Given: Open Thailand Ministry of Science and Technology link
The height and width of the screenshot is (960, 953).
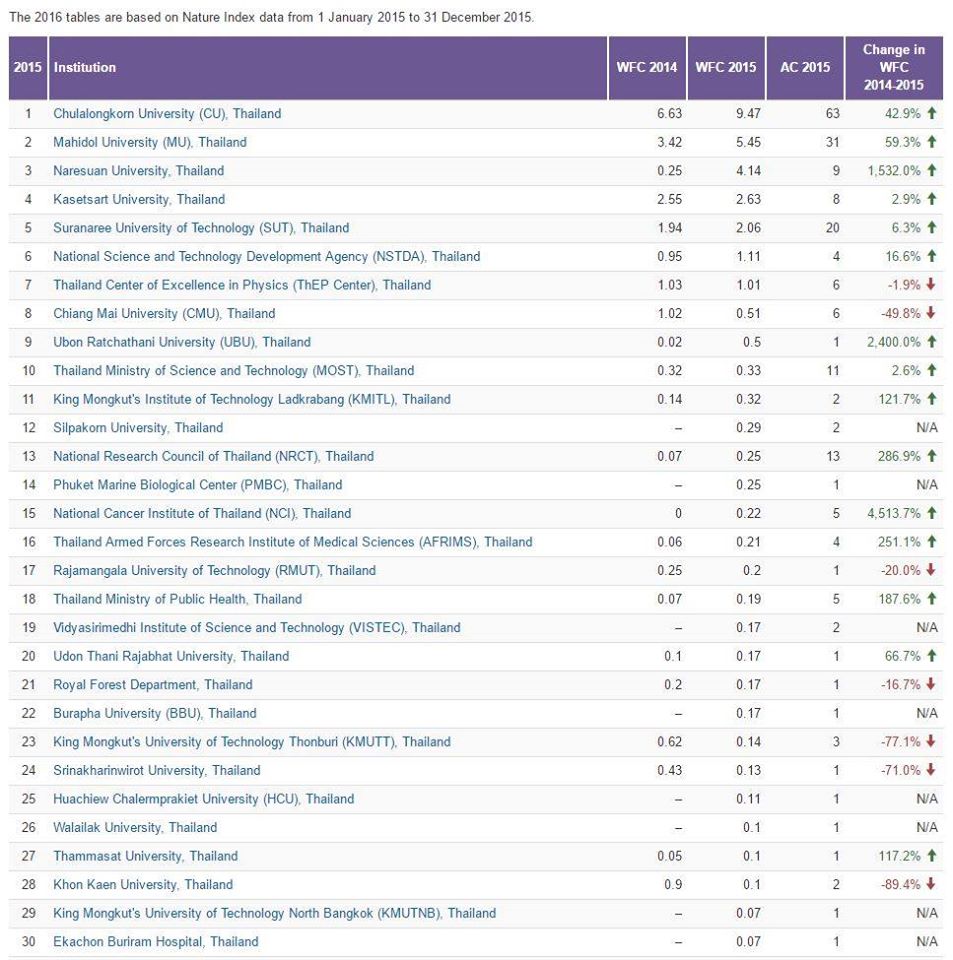Looking at the screenshot, I should pyautogui.click(x=233, y=371).
